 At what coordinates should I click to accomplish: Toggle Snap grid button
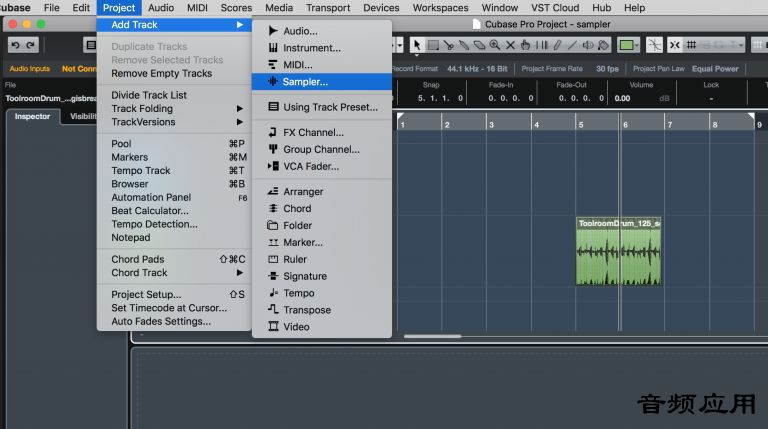click(691, 45)
